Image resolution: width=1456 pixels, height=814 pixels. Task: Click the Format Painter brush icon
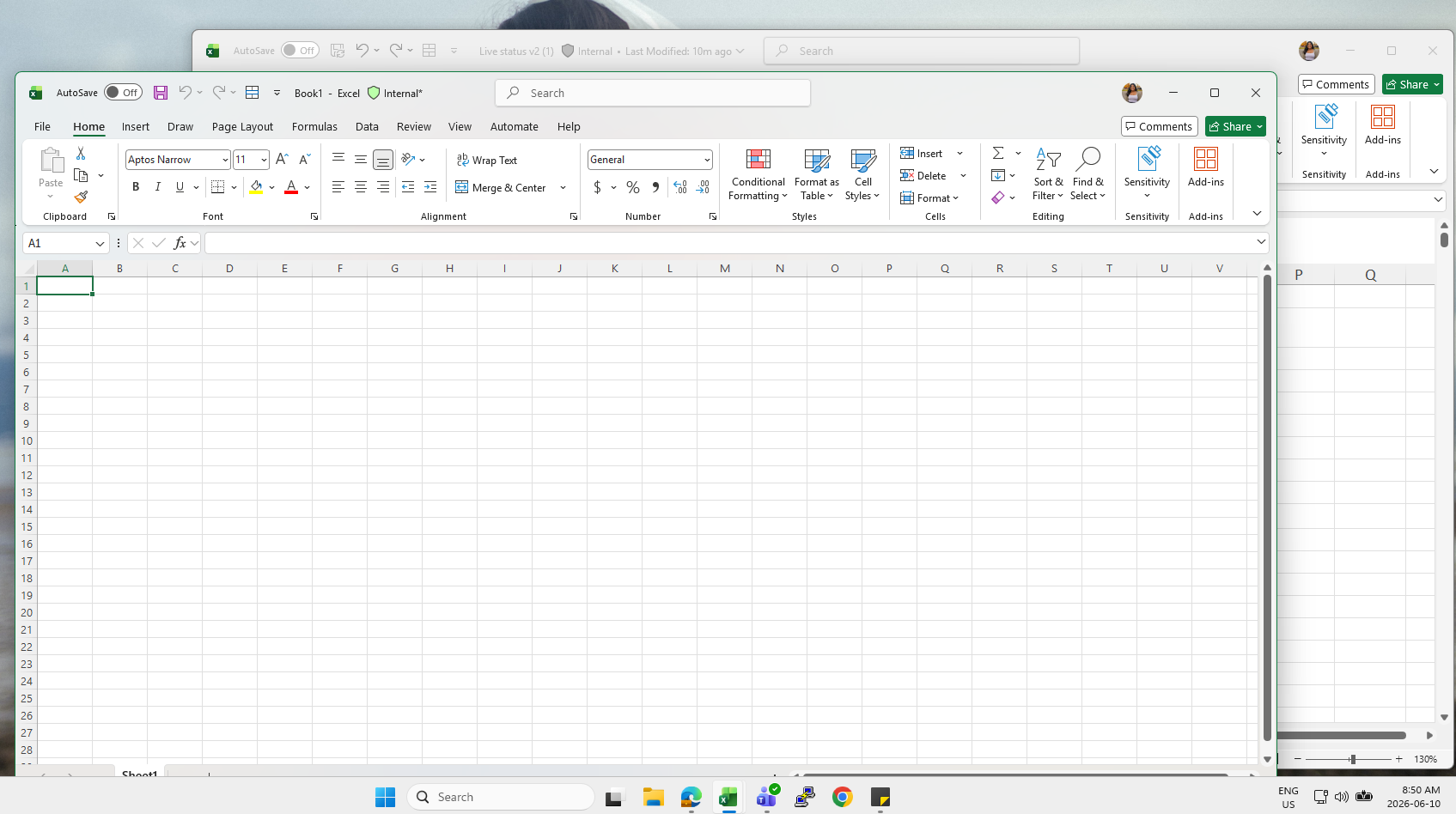tap(81, 197)
